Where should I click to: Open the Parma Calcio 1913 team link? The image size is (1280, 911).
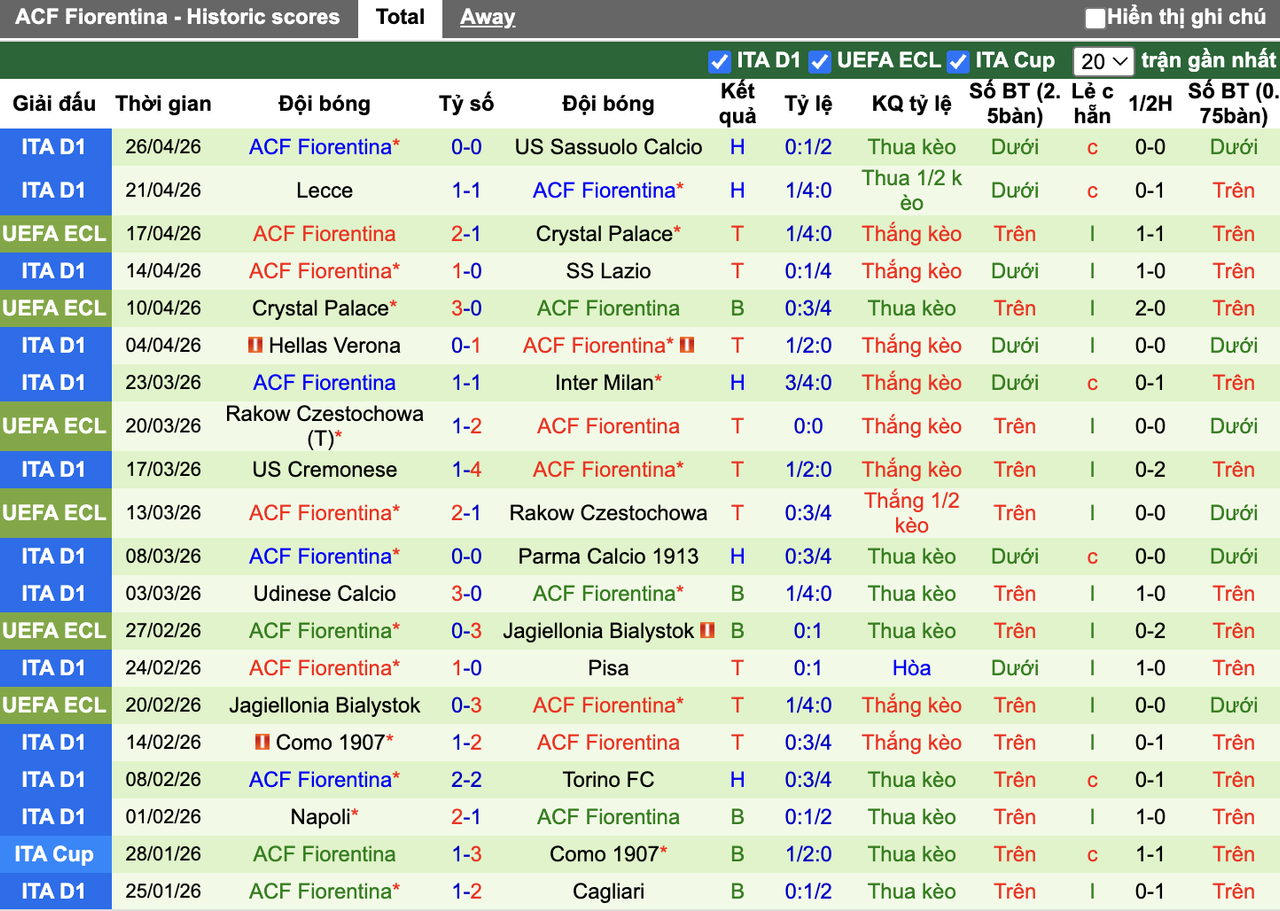pos(608,557)
